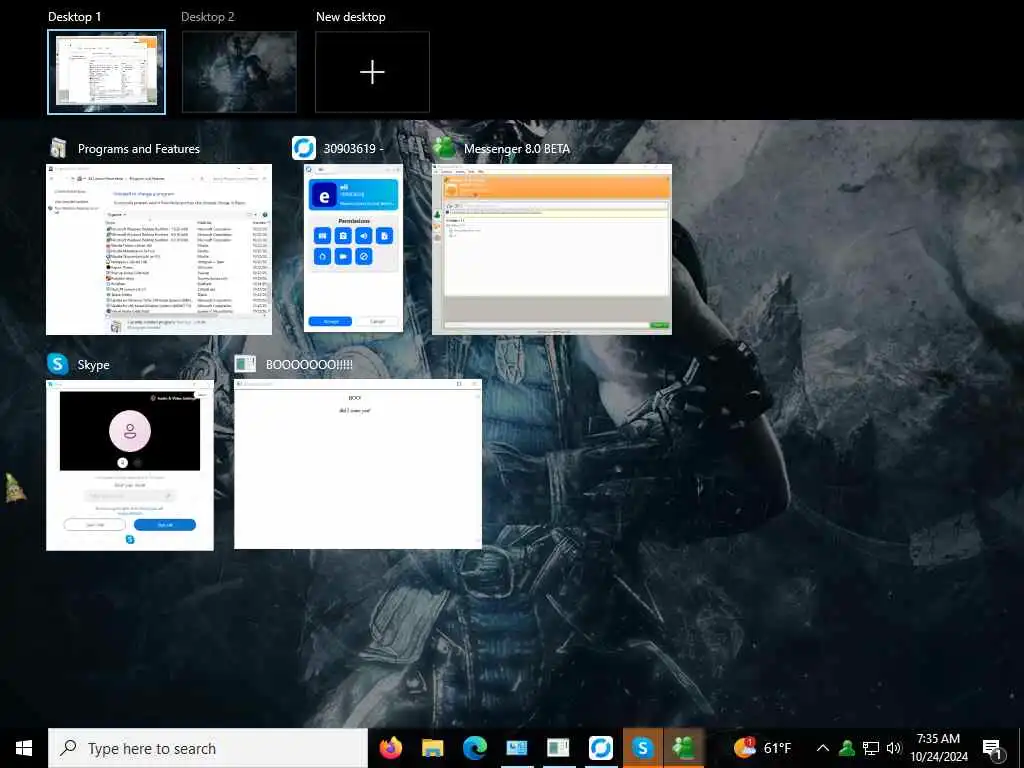The height and width of the screenshot is (768, 1024).
Task: Select the BOOOOOOOO!!!!! window thumbnail
Action: (358, 464)
